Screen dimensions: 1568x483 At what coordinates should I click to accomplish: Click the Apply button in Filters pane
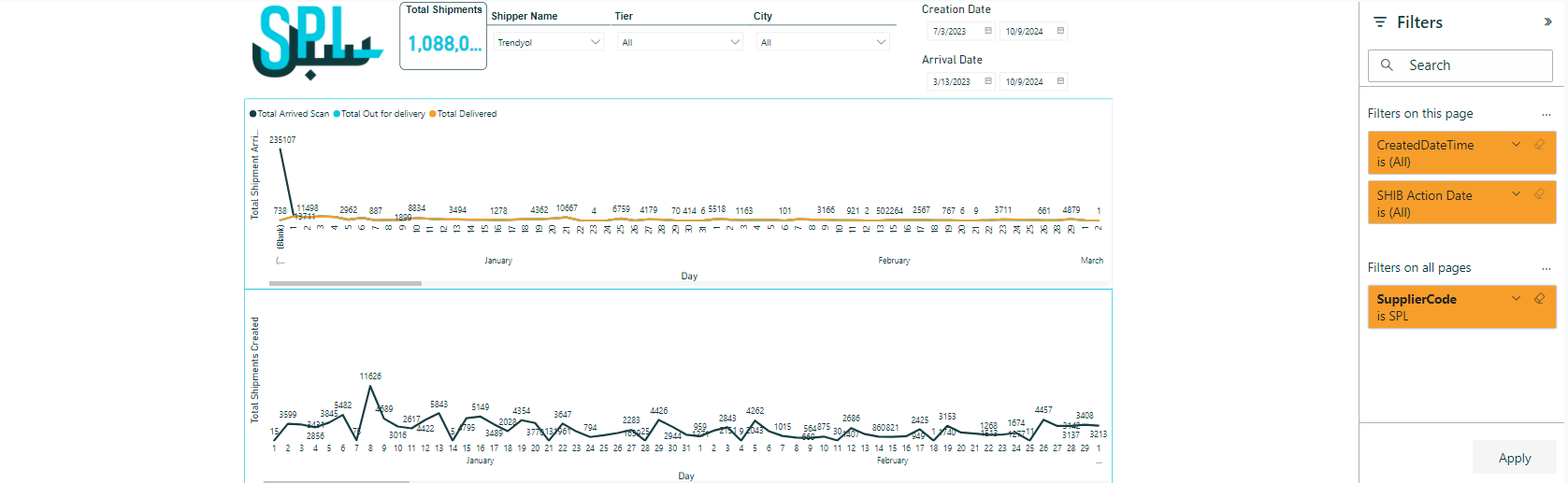pyautogui.click(x=1514, y=458)
